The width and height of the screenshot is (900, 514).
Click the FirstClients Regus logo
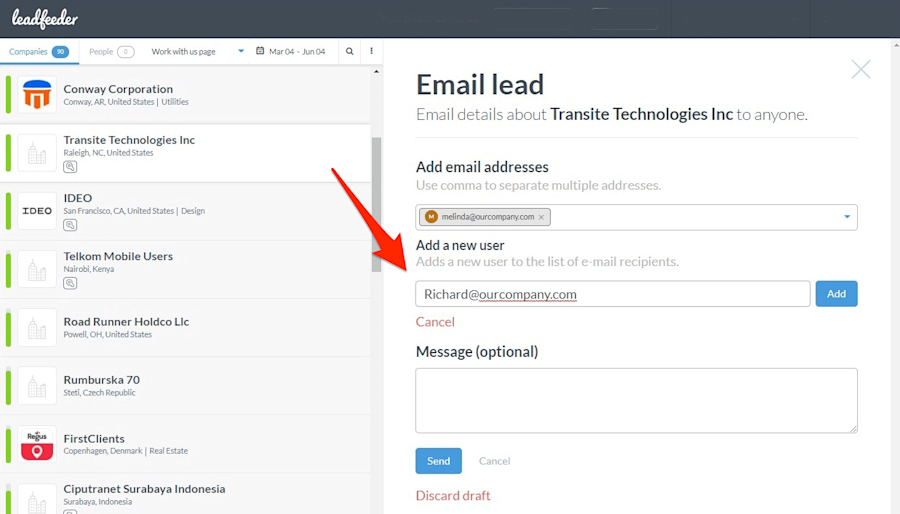tap(37, 444)
